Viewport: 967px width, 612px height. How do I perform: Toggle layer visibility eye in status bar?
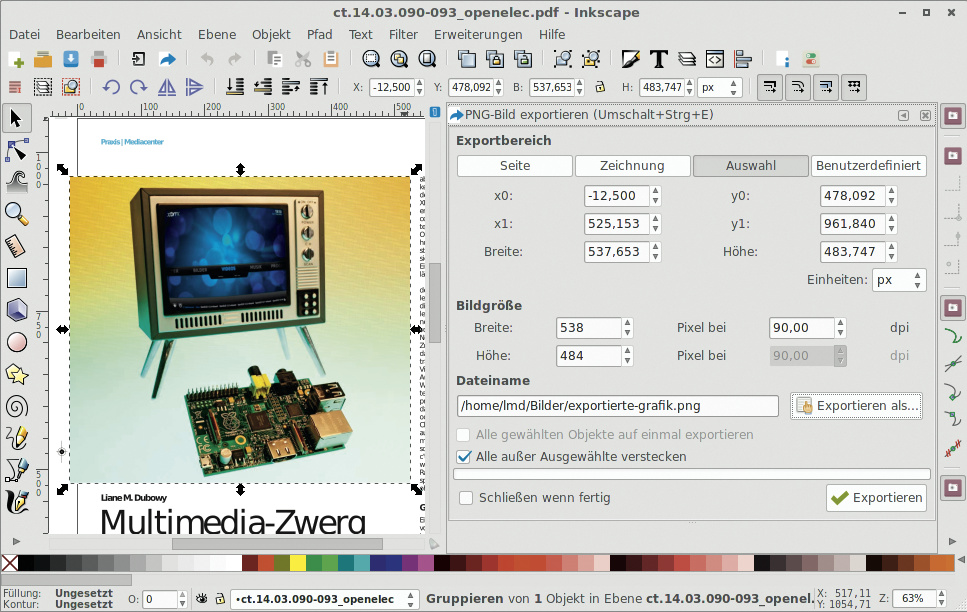click(202, 598)
